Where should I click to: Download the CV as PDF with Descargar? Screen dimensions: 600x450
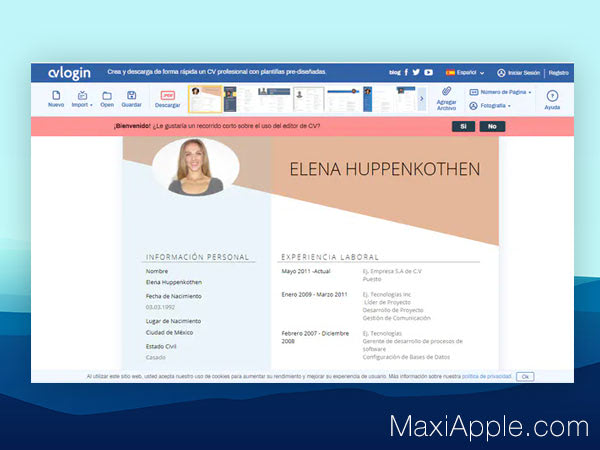[168, 99]
